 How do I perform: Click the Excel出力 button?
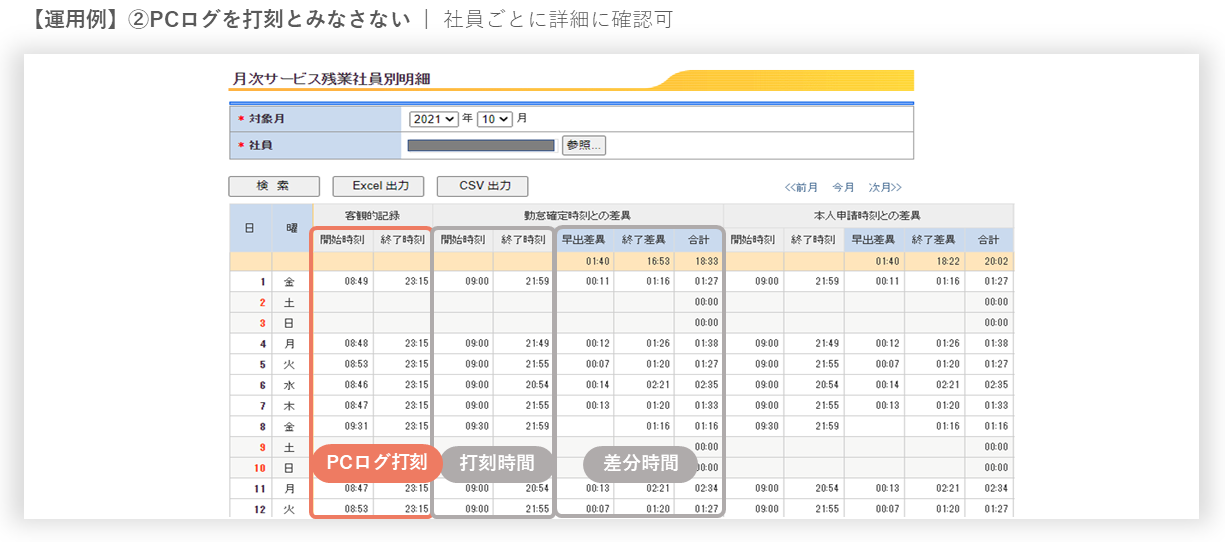[x=378, y=186]
